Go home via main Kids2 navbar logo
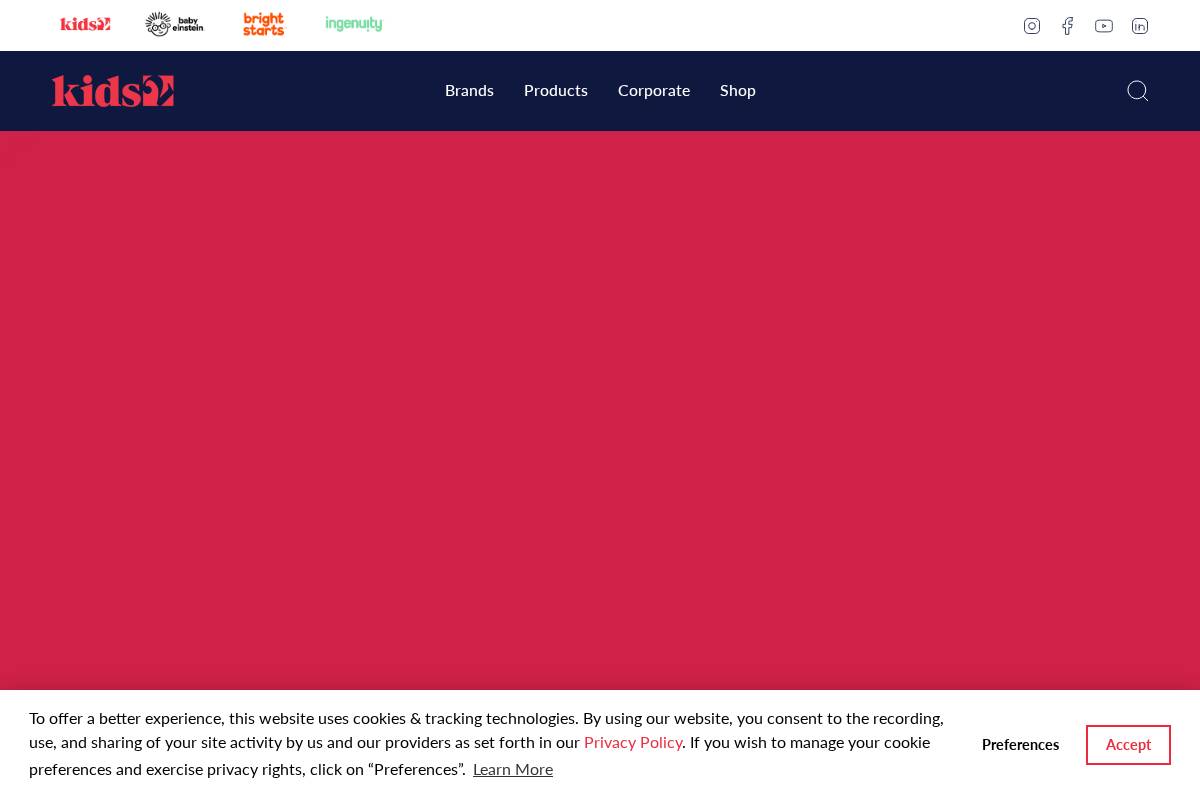This screenshot has height=800, width=1200. (x=113, y=91)
